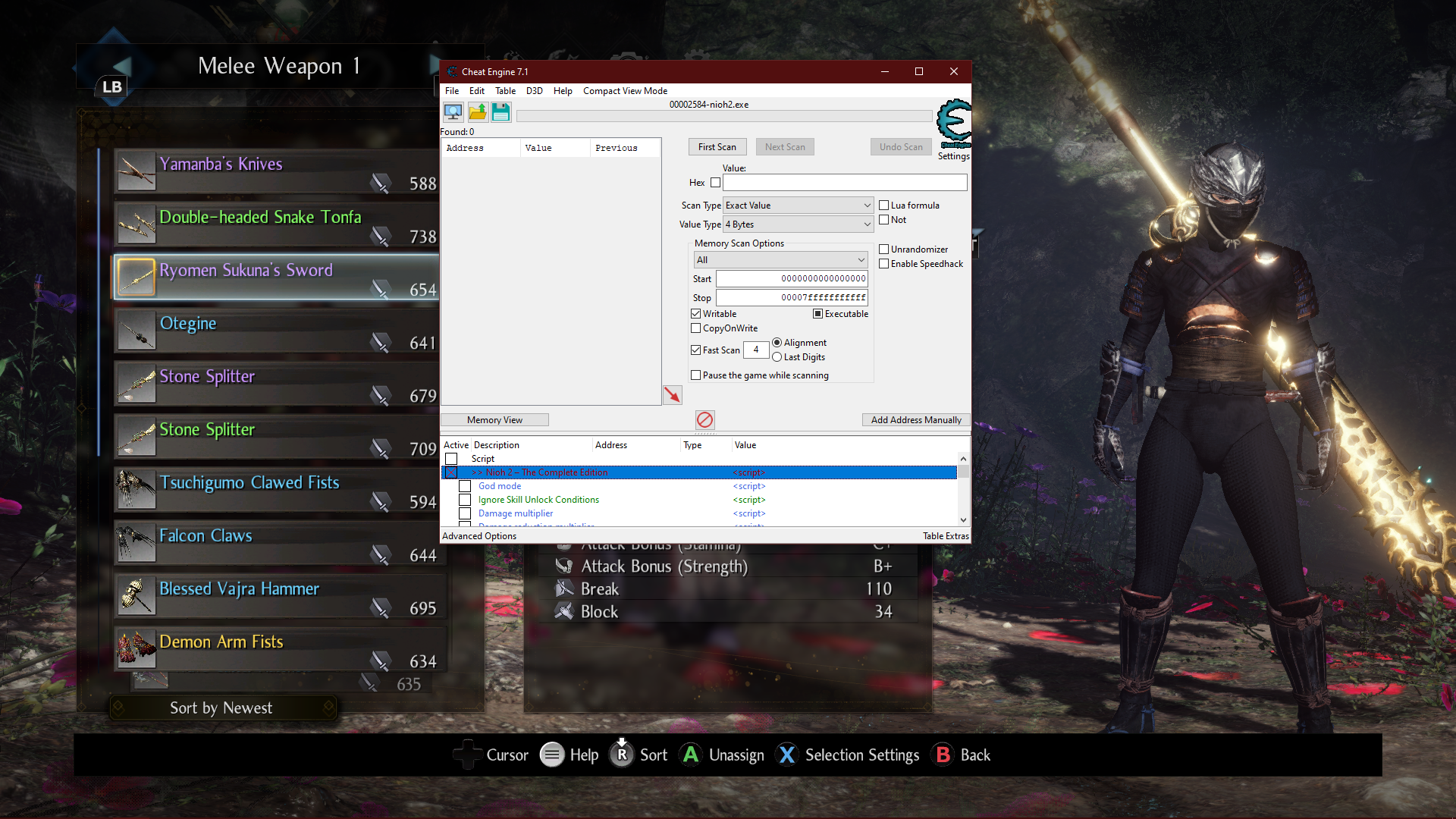Viewport: 1456px width, 819px height.
Task: Select Tsuchigumo Clawed Fists icon
Action: (x=136, y=490)
